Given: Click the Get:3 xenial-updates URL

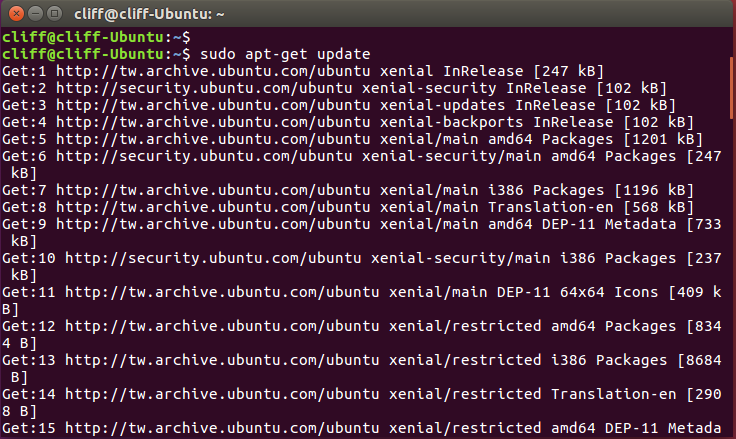Looking at the screenshot, I should click(213, 105).
